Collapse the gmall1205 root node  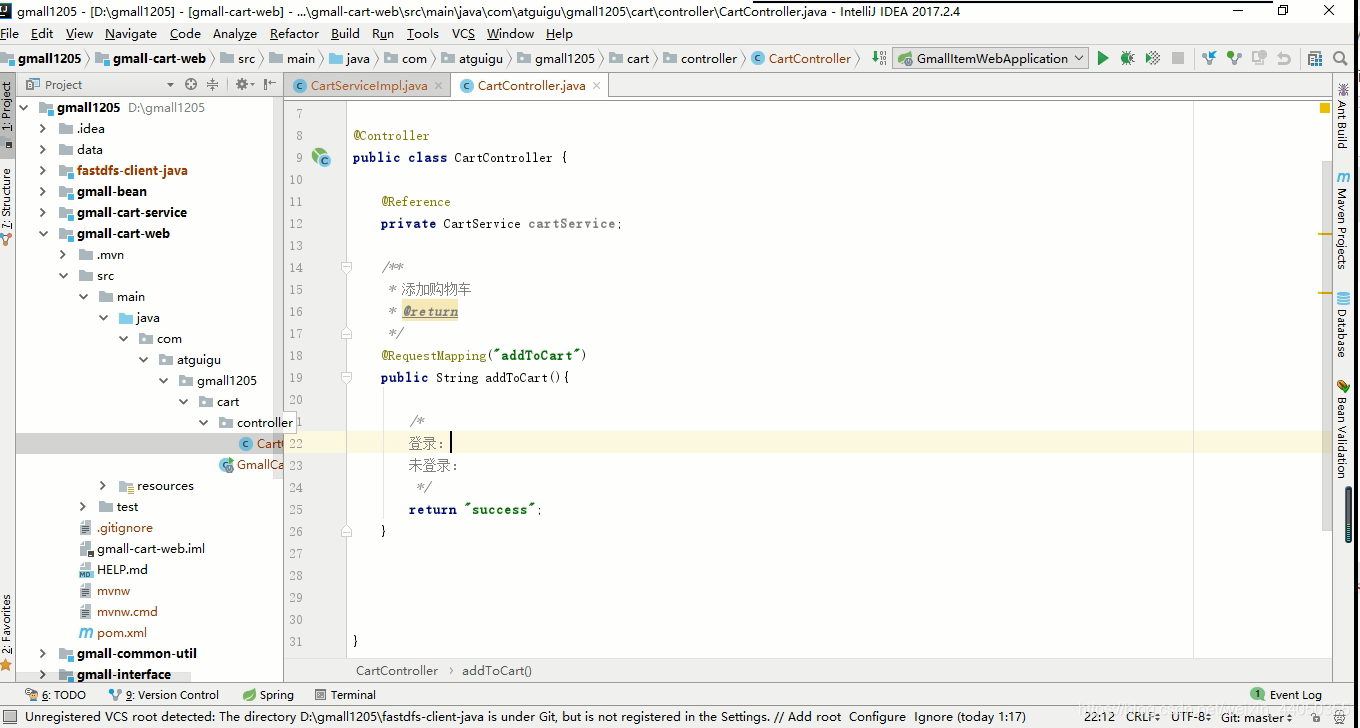pyautogui.click(x=23, y=107)
